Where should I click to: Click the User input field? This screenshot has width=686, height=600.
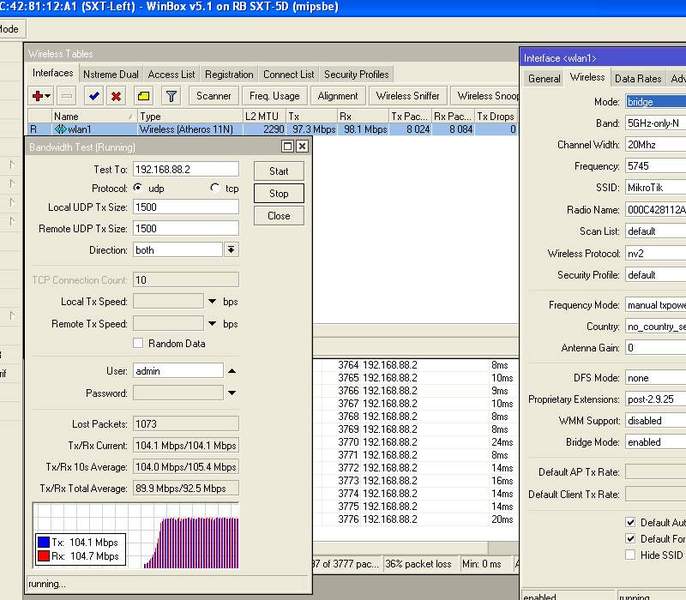[178, 371]
